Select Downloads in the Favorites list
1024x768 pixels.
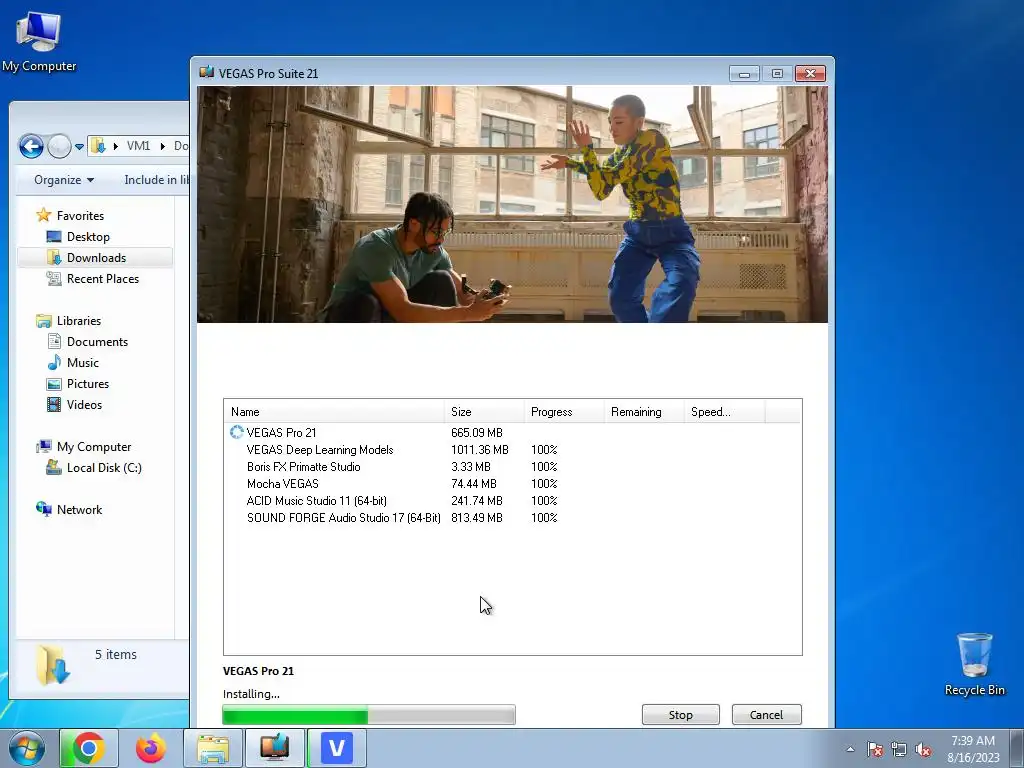click(x=95, y=257)
